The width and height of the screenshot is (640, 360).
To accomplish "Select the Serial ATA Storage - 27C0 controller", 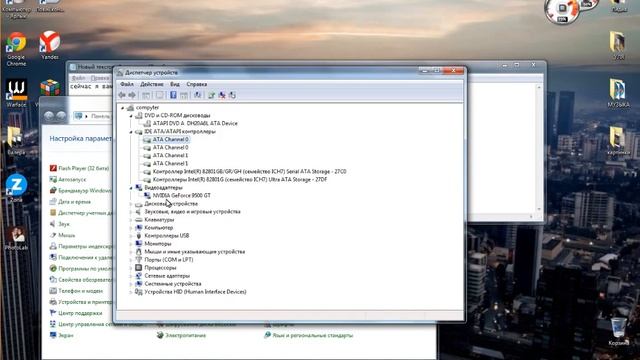I will pyautogui.click(x=249, y=171).
